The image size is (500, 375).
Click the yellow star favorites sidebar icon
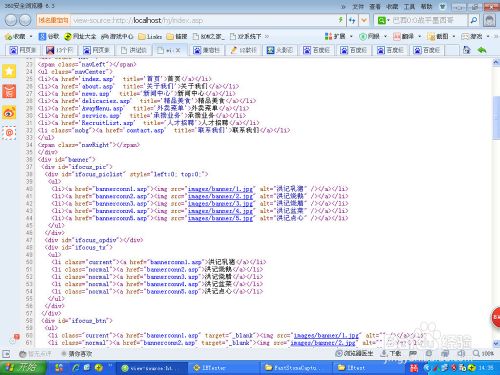click(x=9, y=71)
